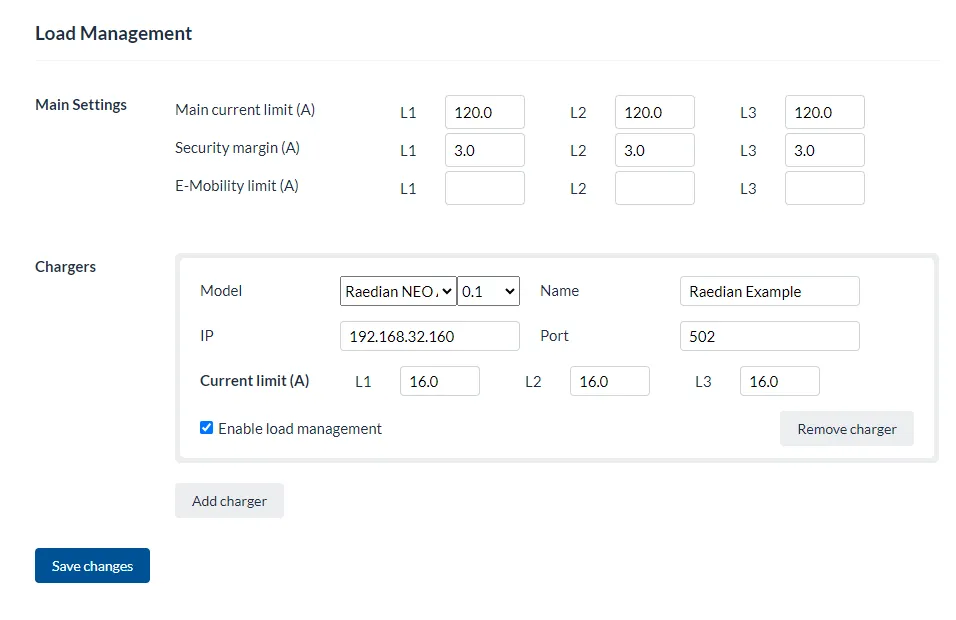Click the Port field showing 502
The width and height of the screenshot is (956, 620).
(770, 336)
